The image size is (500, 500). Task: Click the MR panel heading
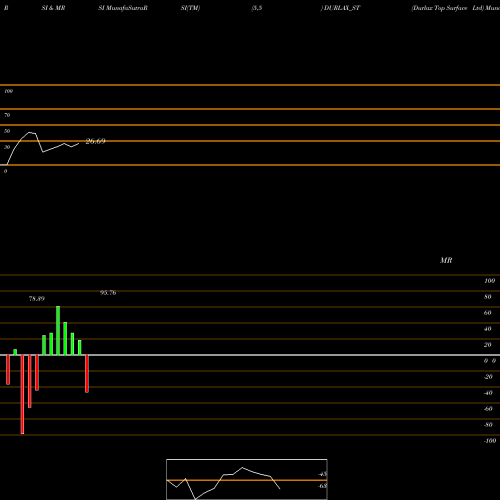click(446, 260)
